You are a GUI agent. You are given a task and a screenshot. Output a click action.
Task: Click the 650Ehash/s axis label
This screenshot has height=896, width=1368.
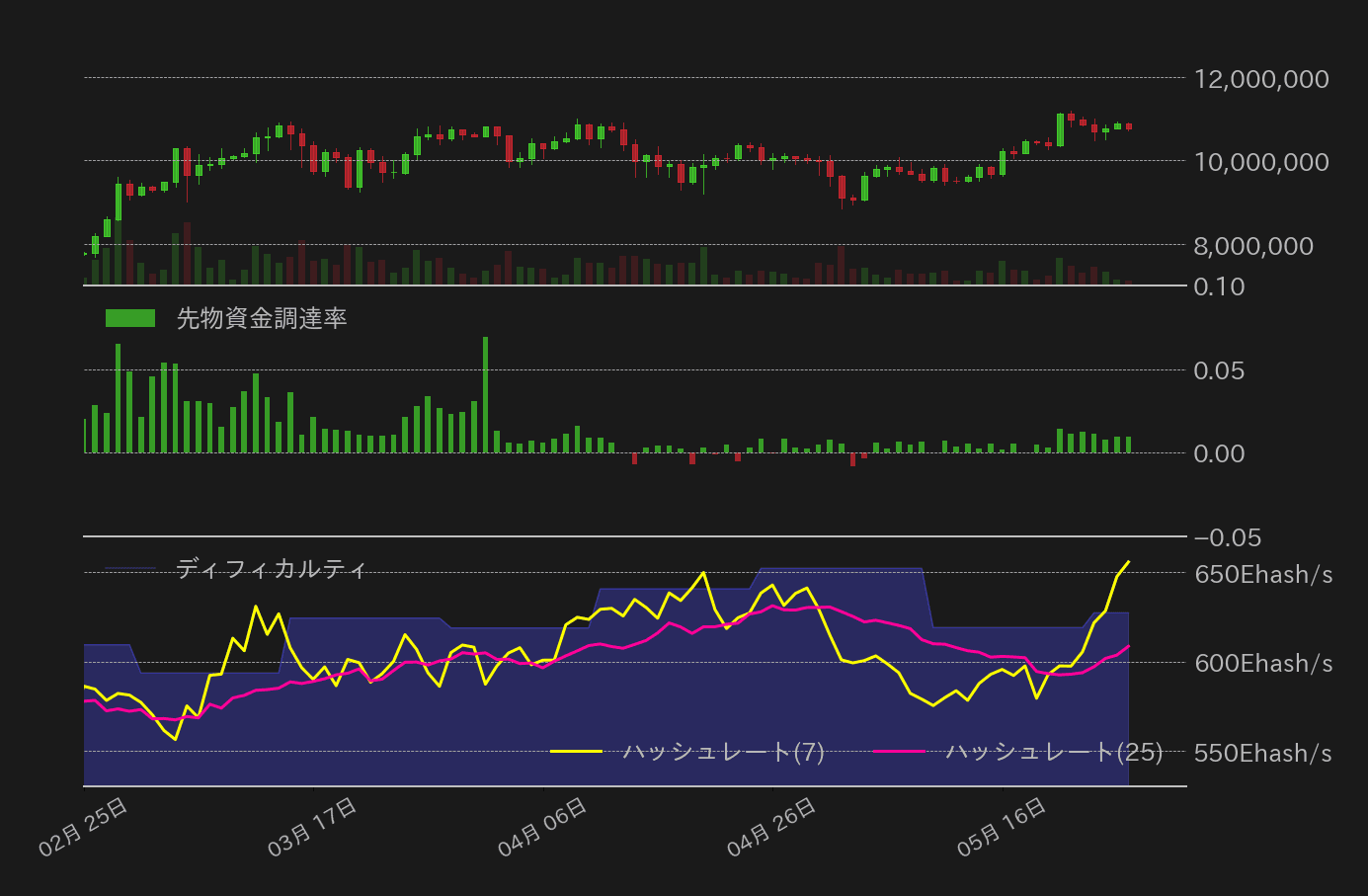[1263, 574]
